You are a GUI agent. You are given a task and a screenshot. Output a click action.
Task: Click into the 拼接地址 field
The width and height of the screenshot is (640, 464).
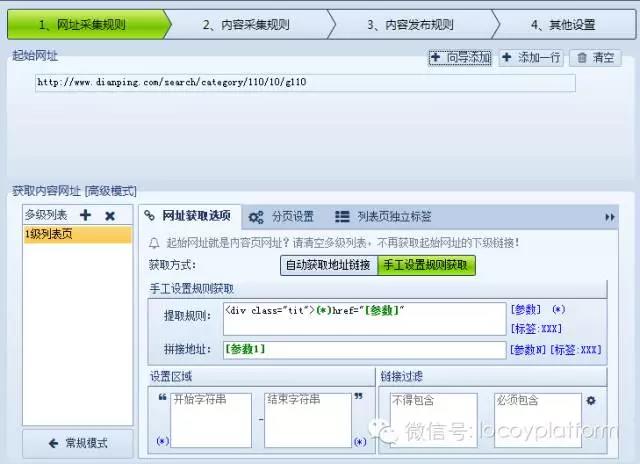point(364,350)
